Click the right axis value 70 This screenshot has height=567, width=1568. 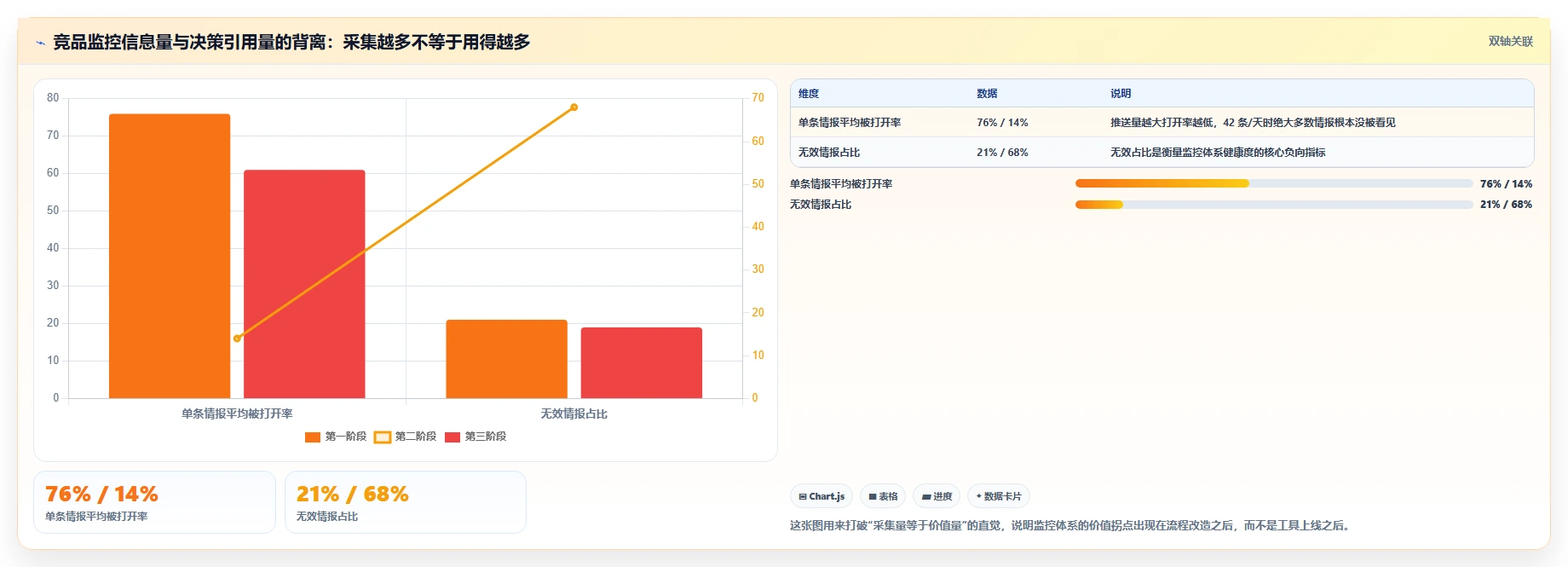tap(758, 98)
